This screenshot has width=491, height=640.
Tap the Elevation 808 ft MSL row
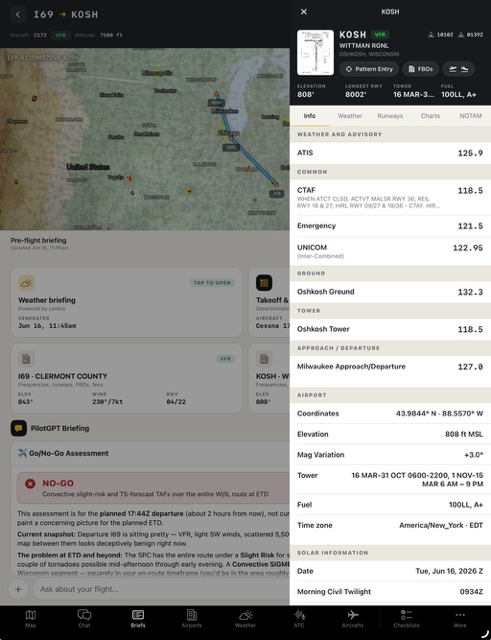pos(390,434)
